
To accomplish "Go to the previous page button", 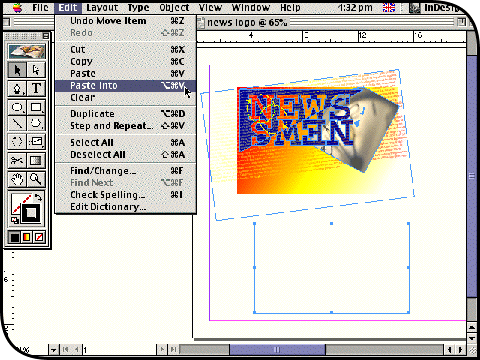I will (77, 350).
